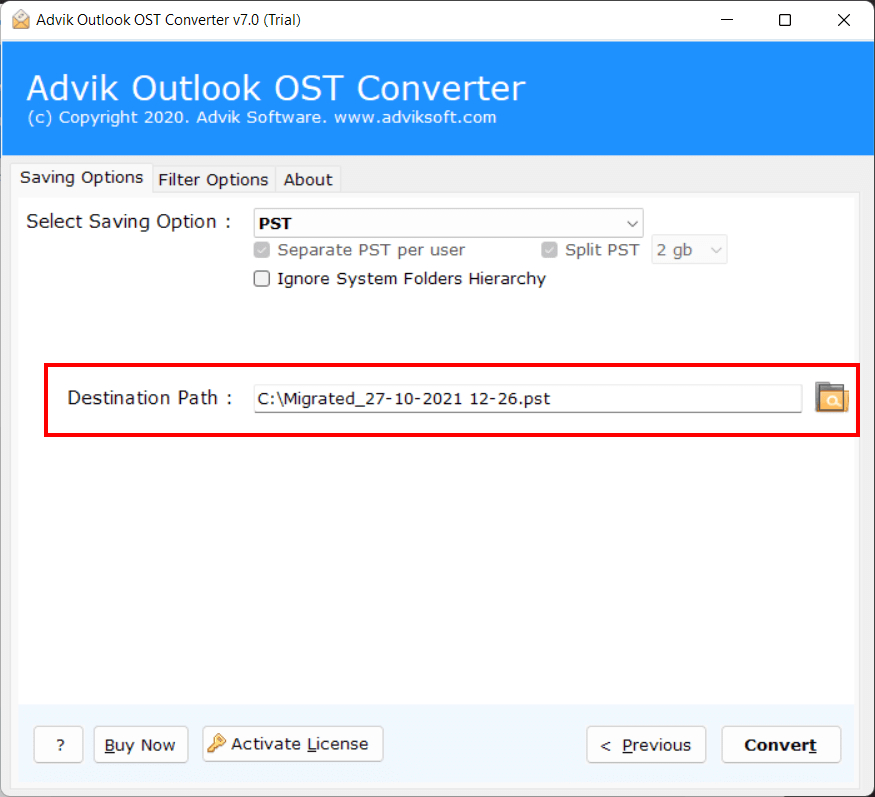Close the Advik OST Converter window

[843, 20]
